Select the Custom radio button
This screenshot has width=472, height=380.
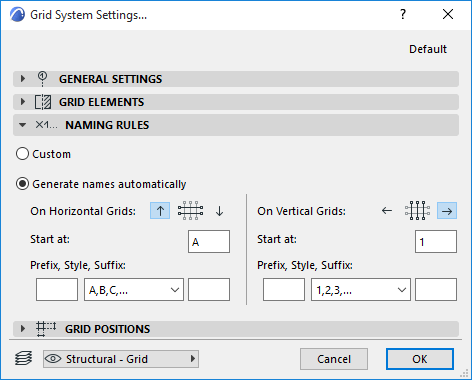(x=22, y=154)
